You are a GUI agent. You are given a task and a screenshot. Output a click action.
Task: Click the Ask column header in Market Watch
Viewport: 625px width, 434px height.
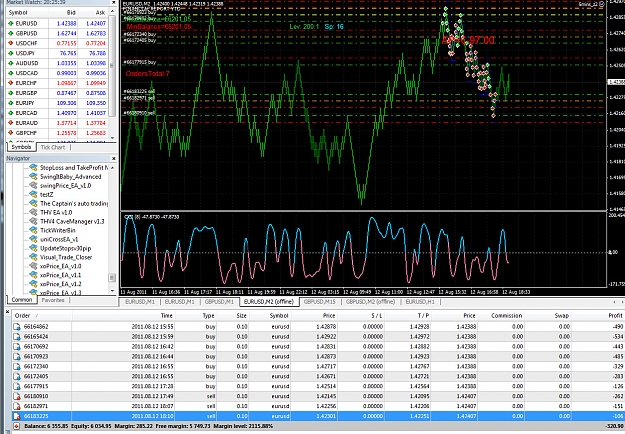(93, 13)
